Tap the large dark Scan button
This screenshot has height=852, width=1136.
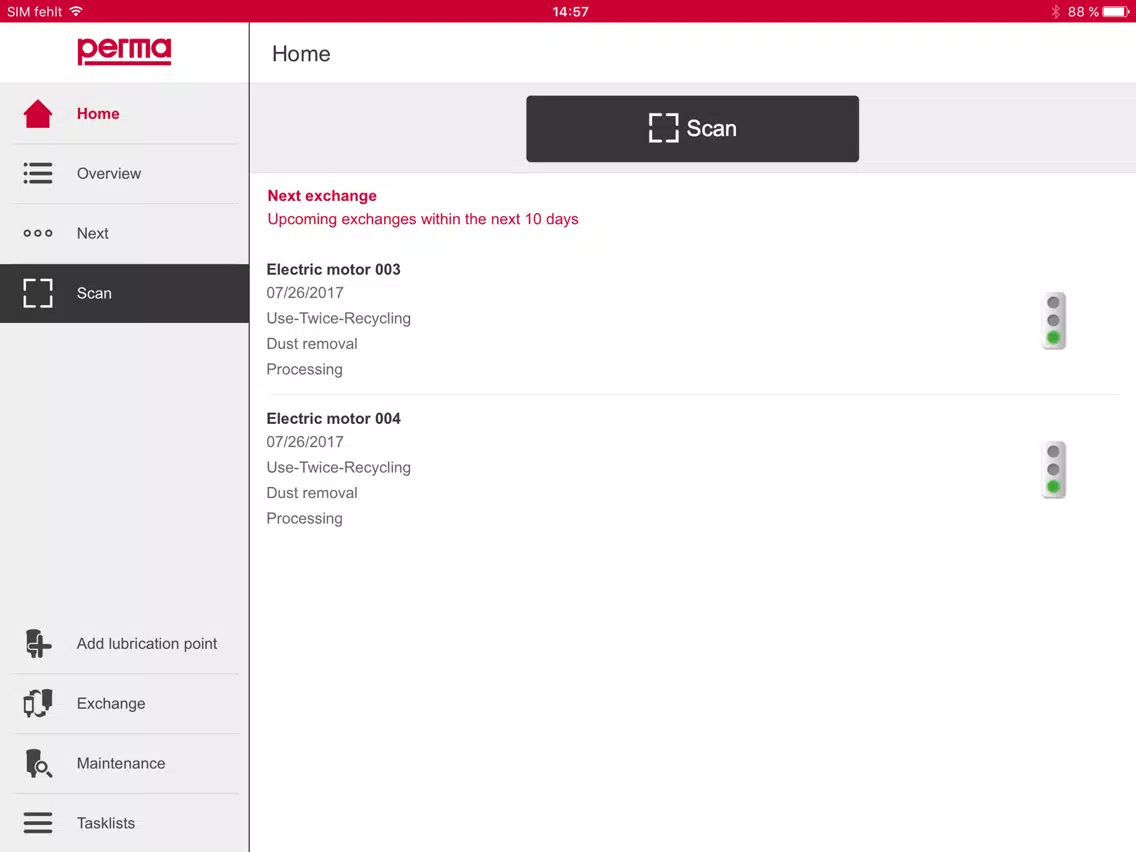click(693, 128)
